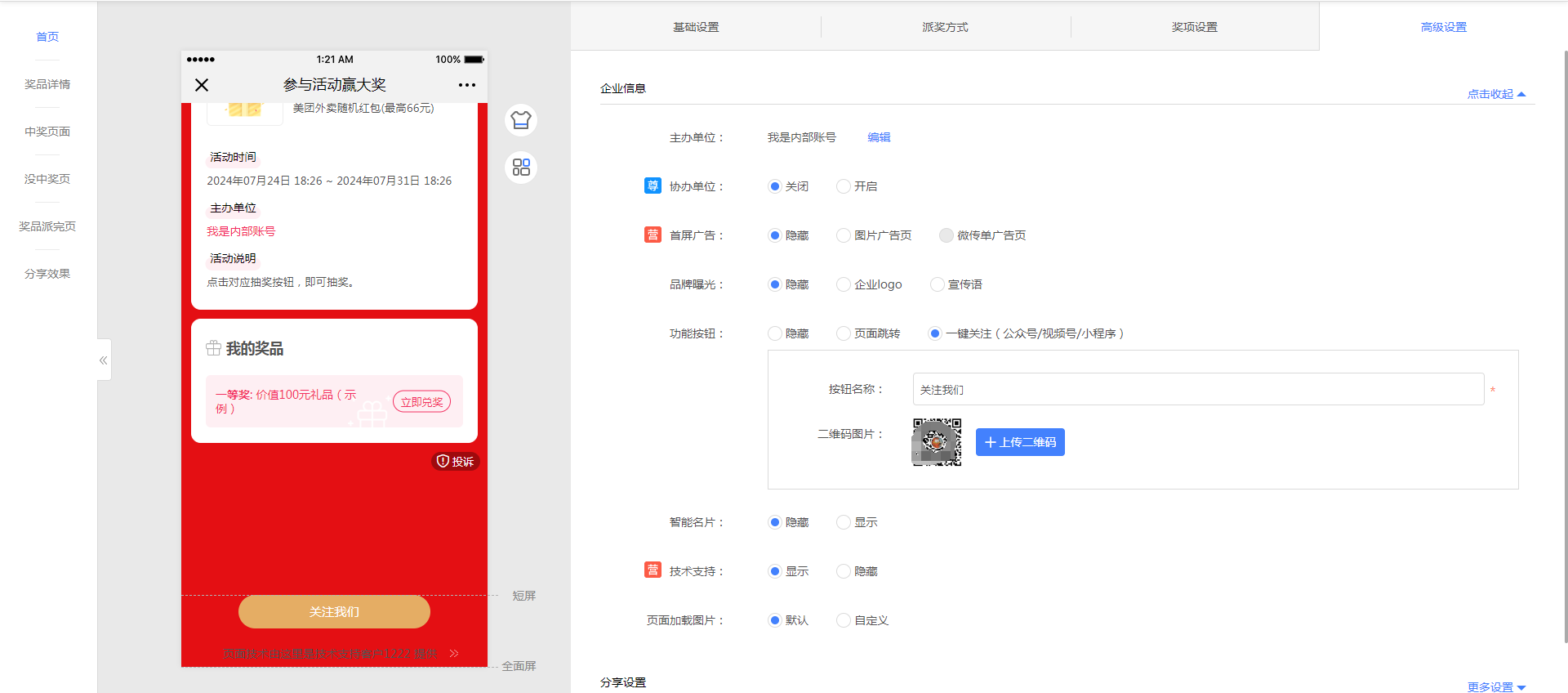
Task: Open 奖品派完页 in left sidebar
Action: tap(47, 226)
